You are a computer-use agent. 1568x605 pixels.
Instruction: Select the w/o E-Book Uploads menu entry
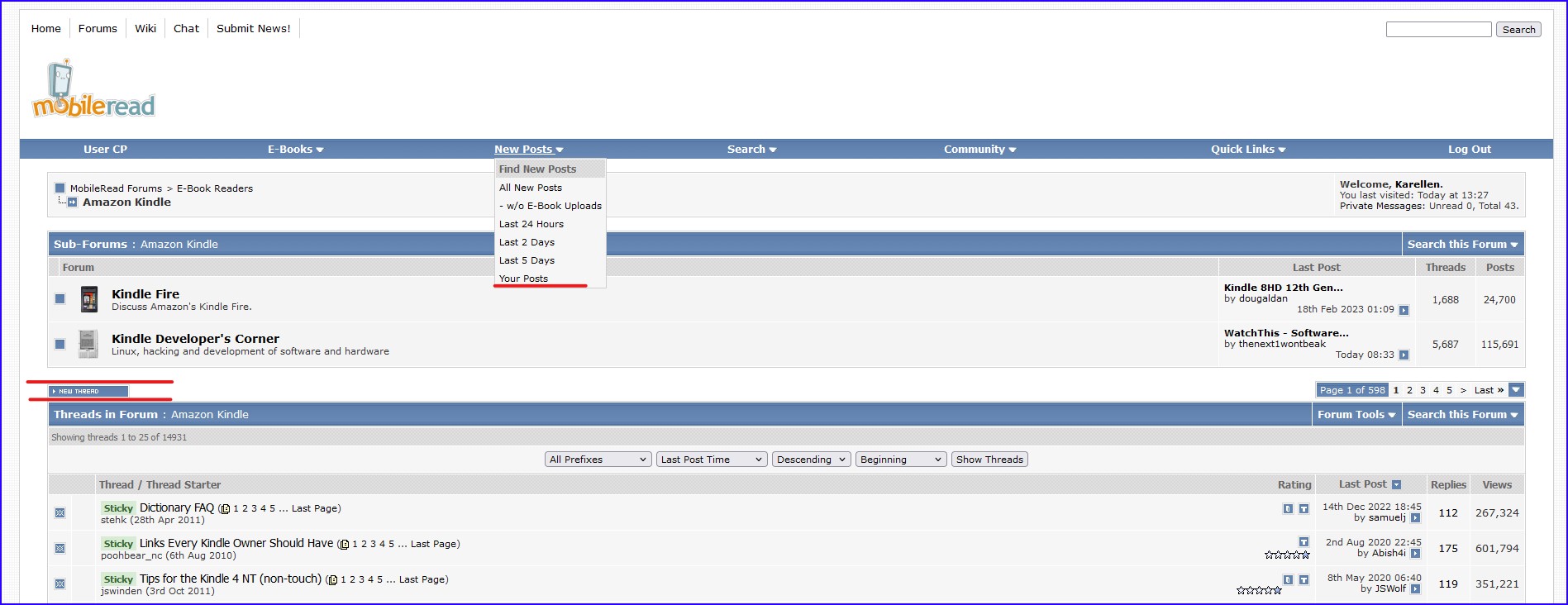(550, 206)
